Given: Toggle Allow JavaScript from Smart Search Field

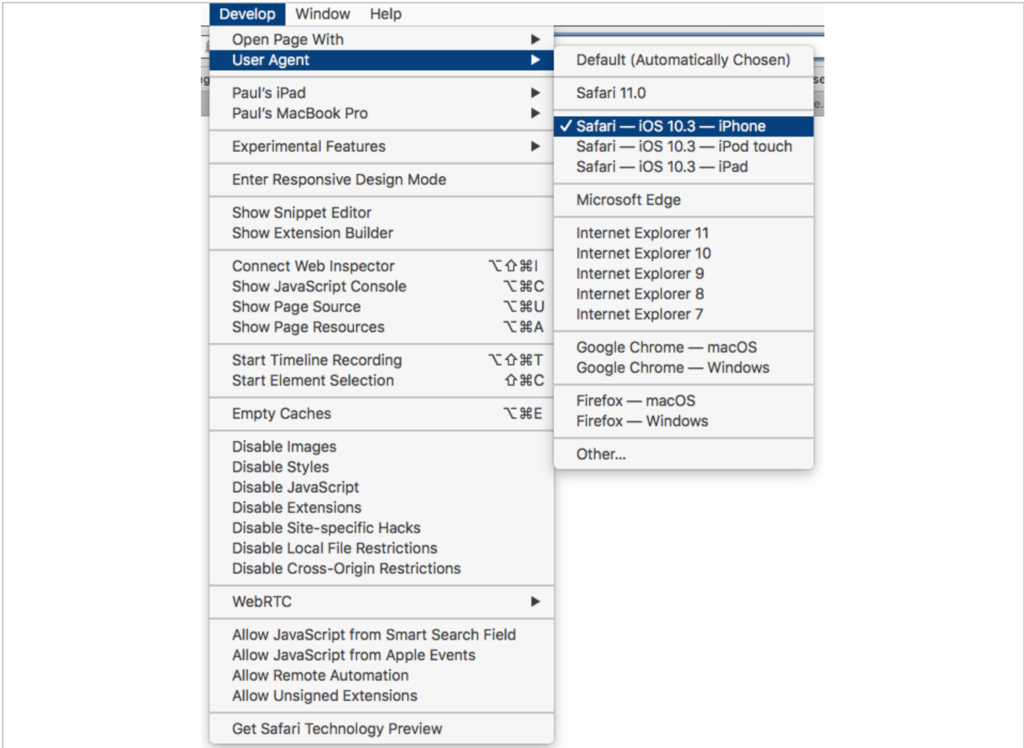Looking at the screenshot, I should [x=381, y=635].
